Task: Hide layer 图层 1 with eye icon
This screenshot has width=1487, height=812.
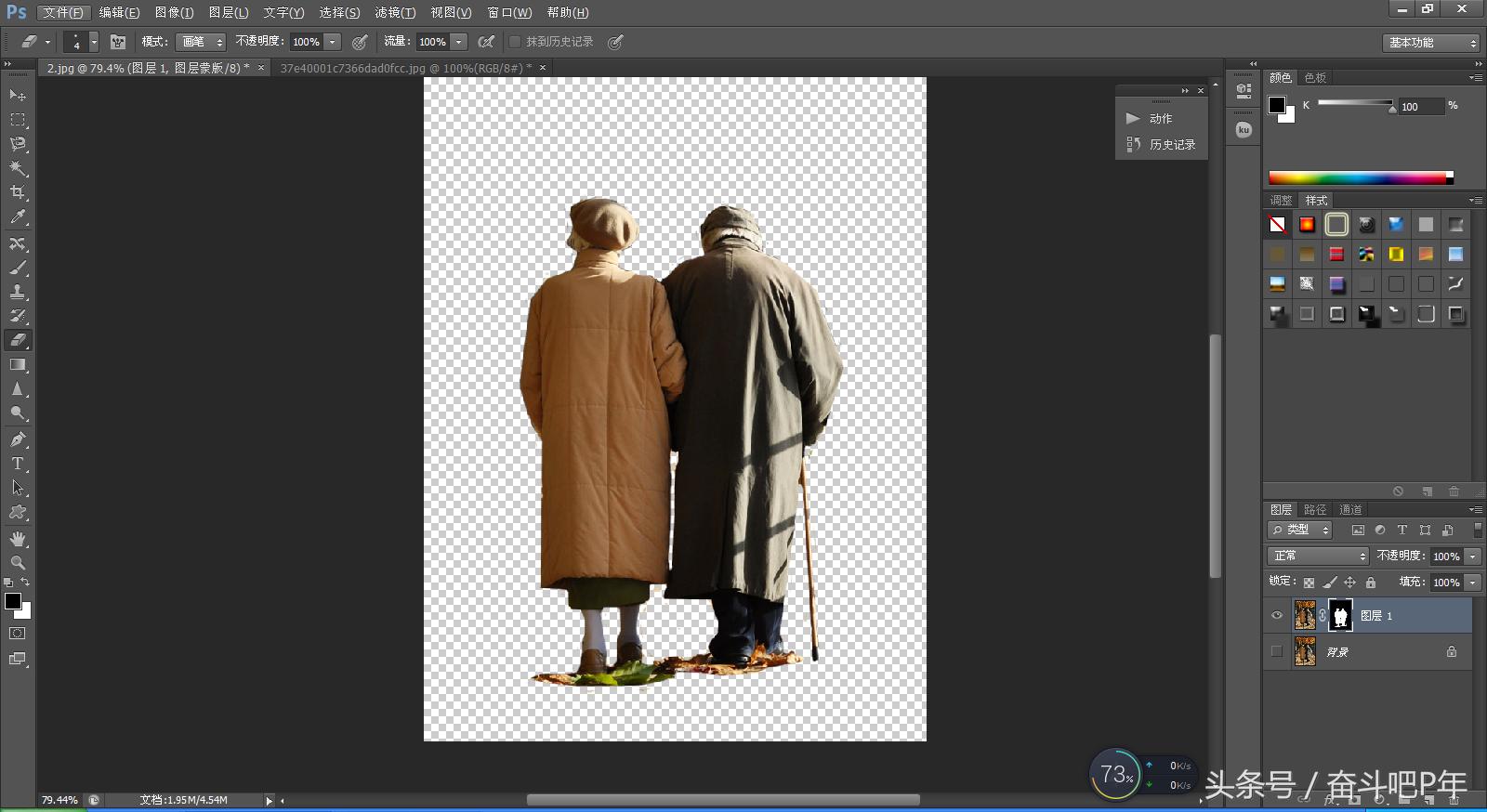Action: point(1277,615)
